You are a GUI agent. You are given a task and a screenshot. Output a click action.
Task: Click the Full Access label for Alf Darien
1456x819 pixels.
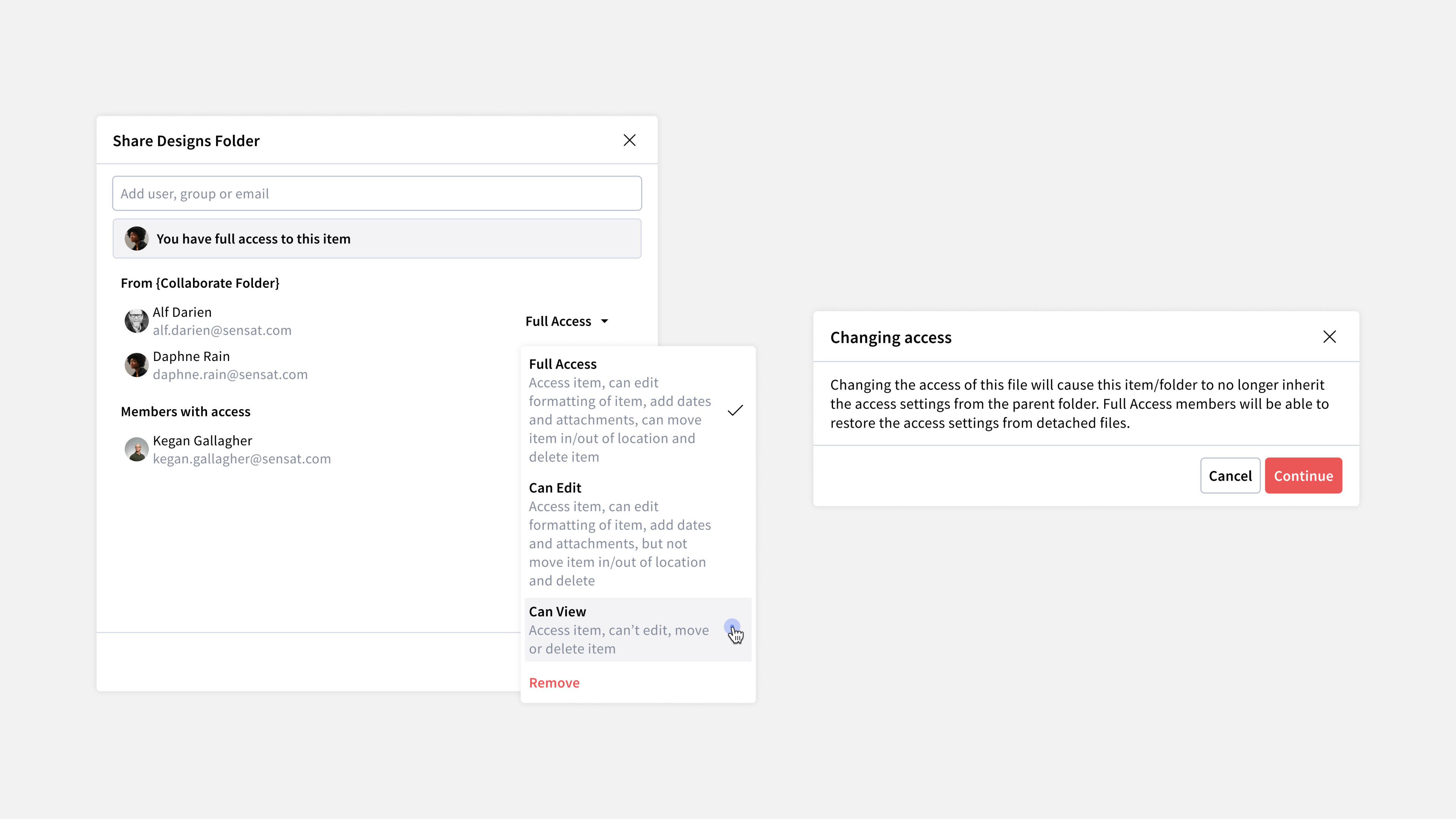(x=558, y=321)
